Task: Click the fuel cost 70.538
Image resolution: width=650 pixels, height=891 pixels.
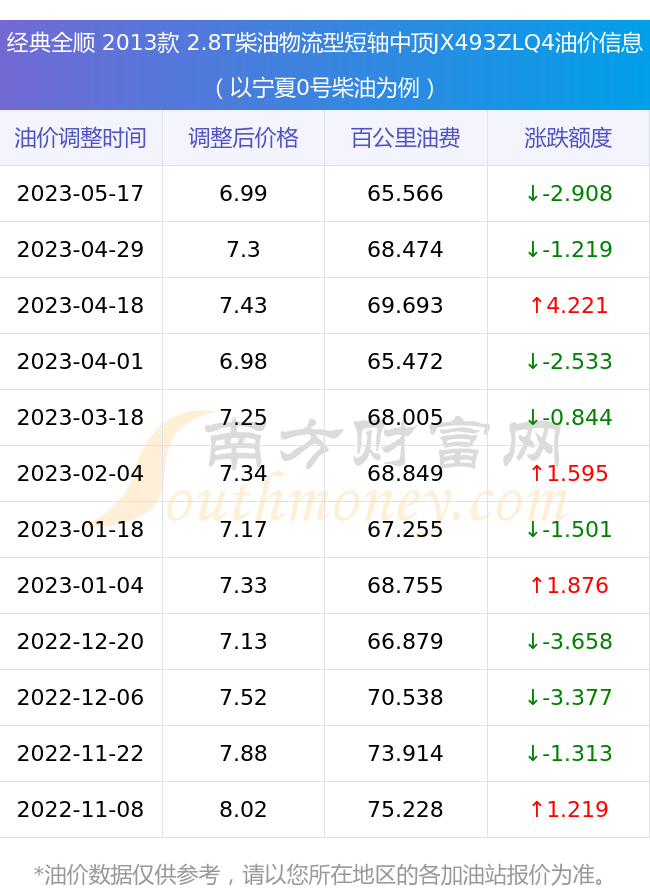Action: coord(405,697)
